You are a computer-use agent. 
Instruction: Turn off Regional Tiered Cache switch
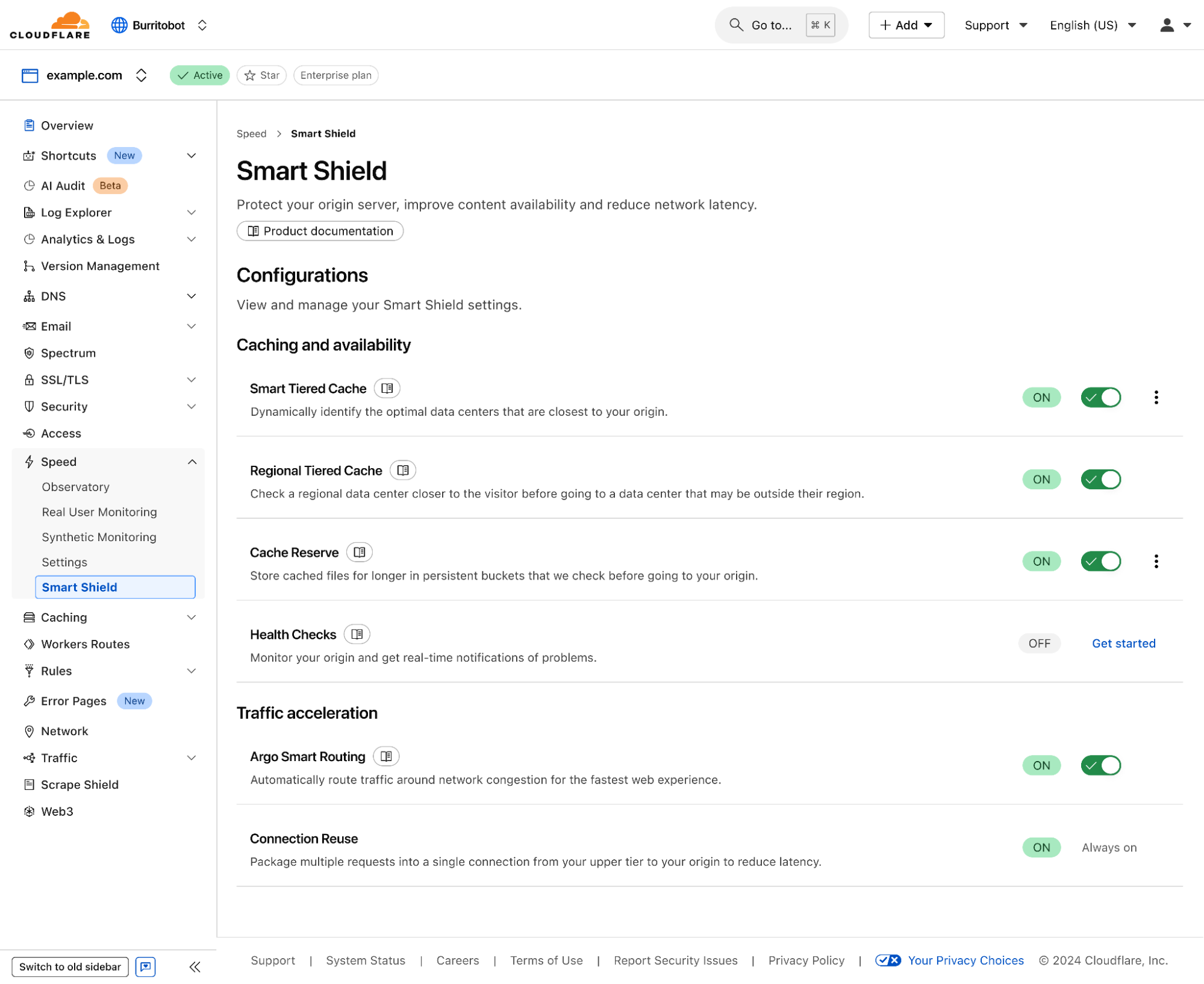1100,480
